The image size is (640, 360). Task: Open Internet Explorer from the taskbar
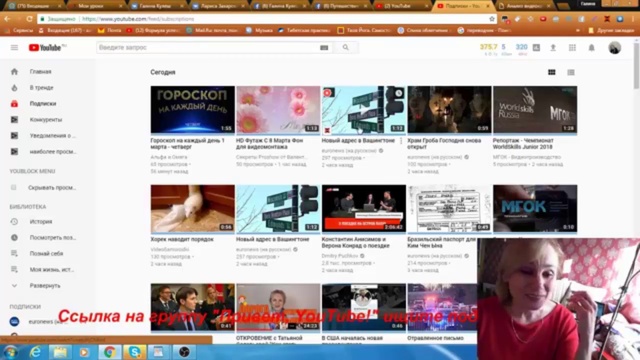[36, 352]
